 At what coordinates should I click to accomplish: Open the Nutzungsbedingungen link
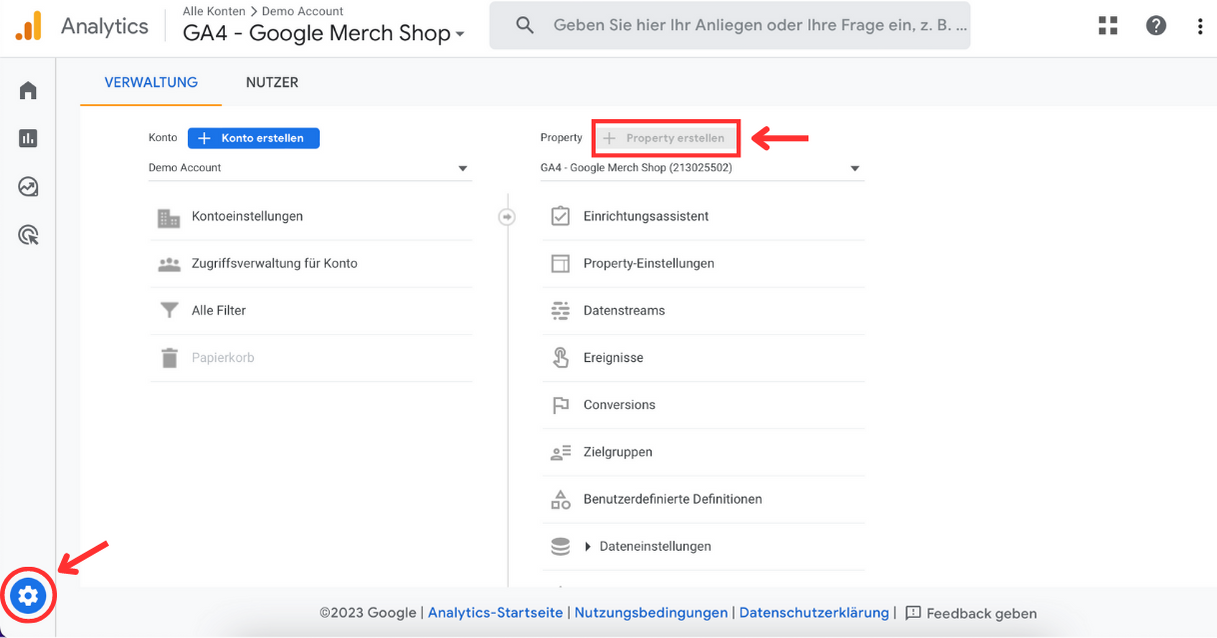pyautogui.click(x=651, y=613)
